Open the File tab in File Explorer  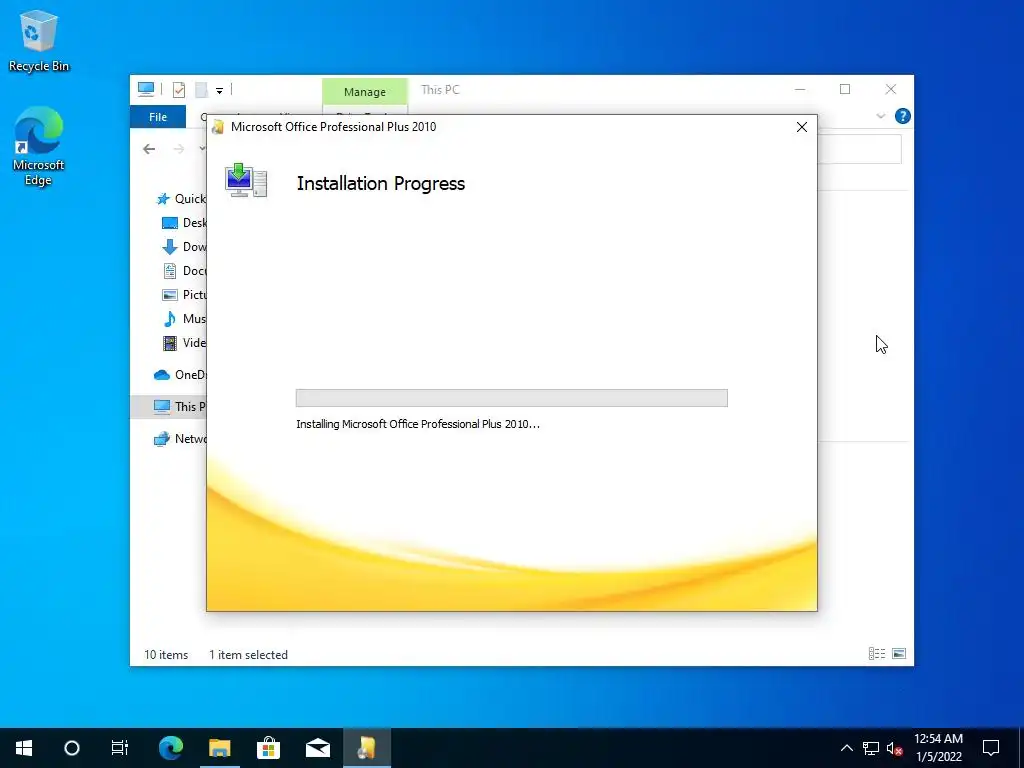(x=158, y=117)
